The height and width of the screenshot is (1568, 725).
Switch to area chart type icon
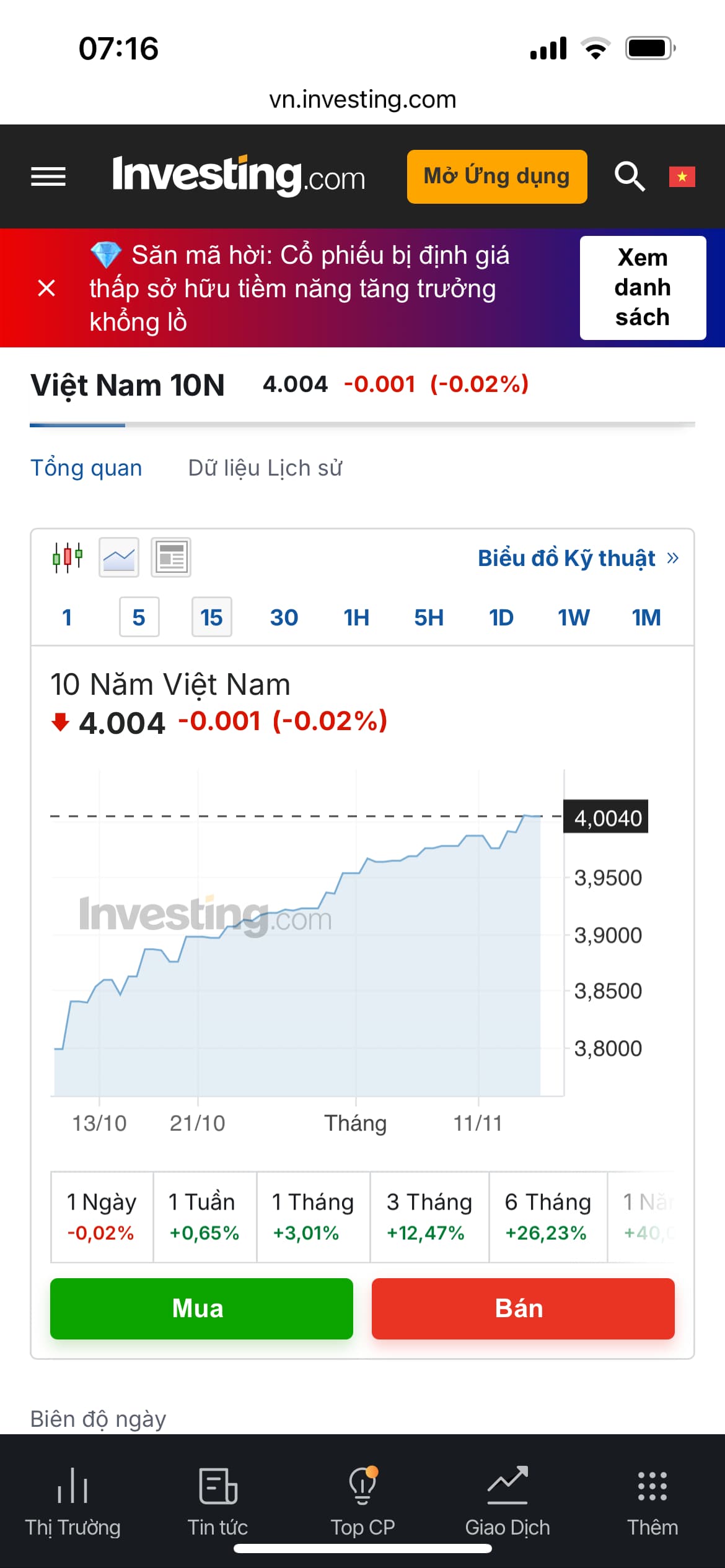click(119, 557)
